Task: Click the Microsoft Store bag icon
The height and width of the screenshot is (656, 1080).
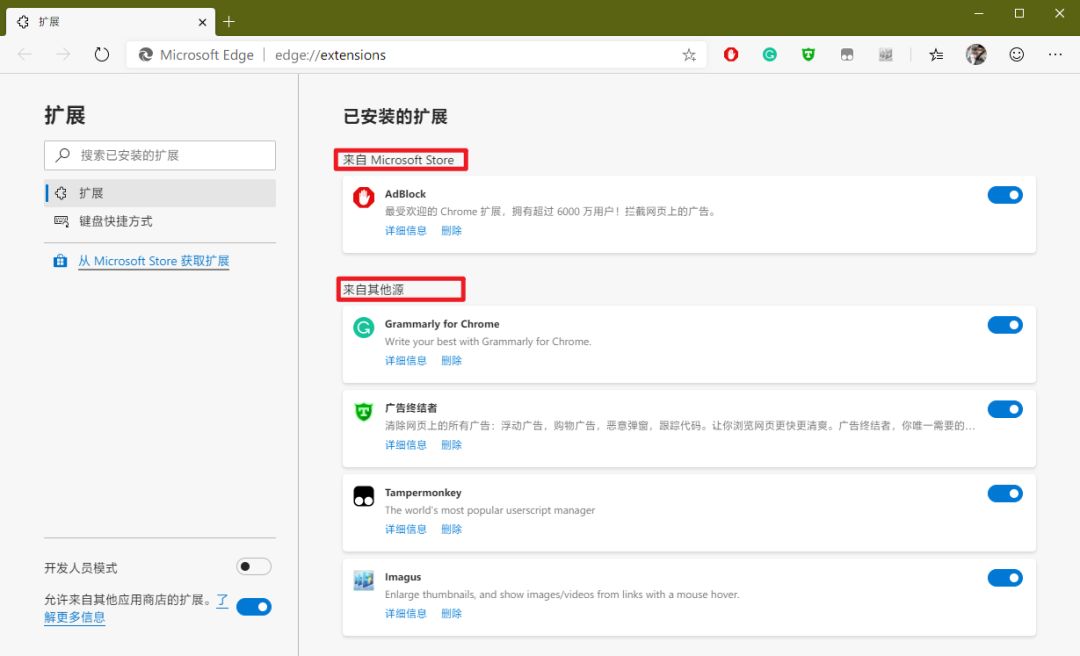Action: click(x=61, y=261)
